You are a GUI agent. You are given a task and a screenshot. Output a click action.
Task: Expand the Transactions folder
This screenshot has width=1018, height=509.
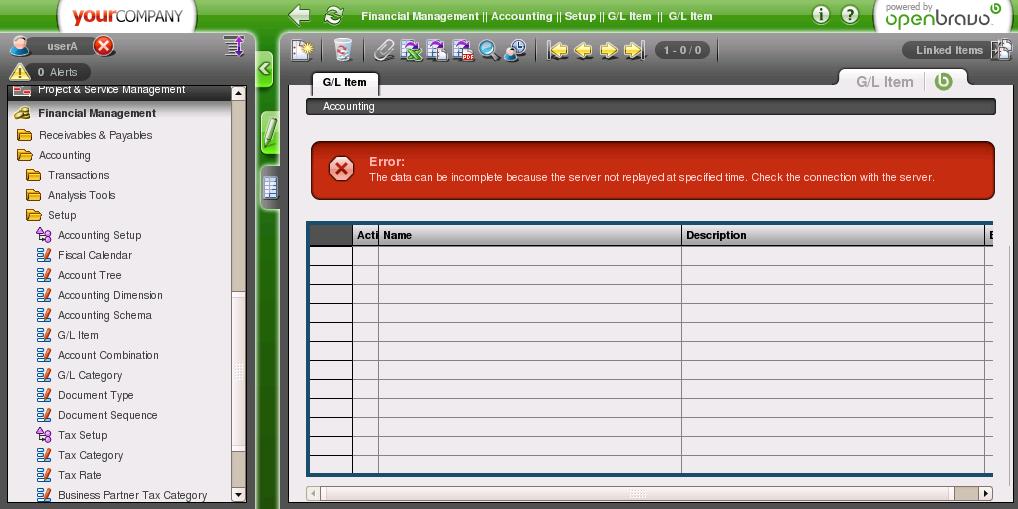pyautogui.click(x=78, y=175)
